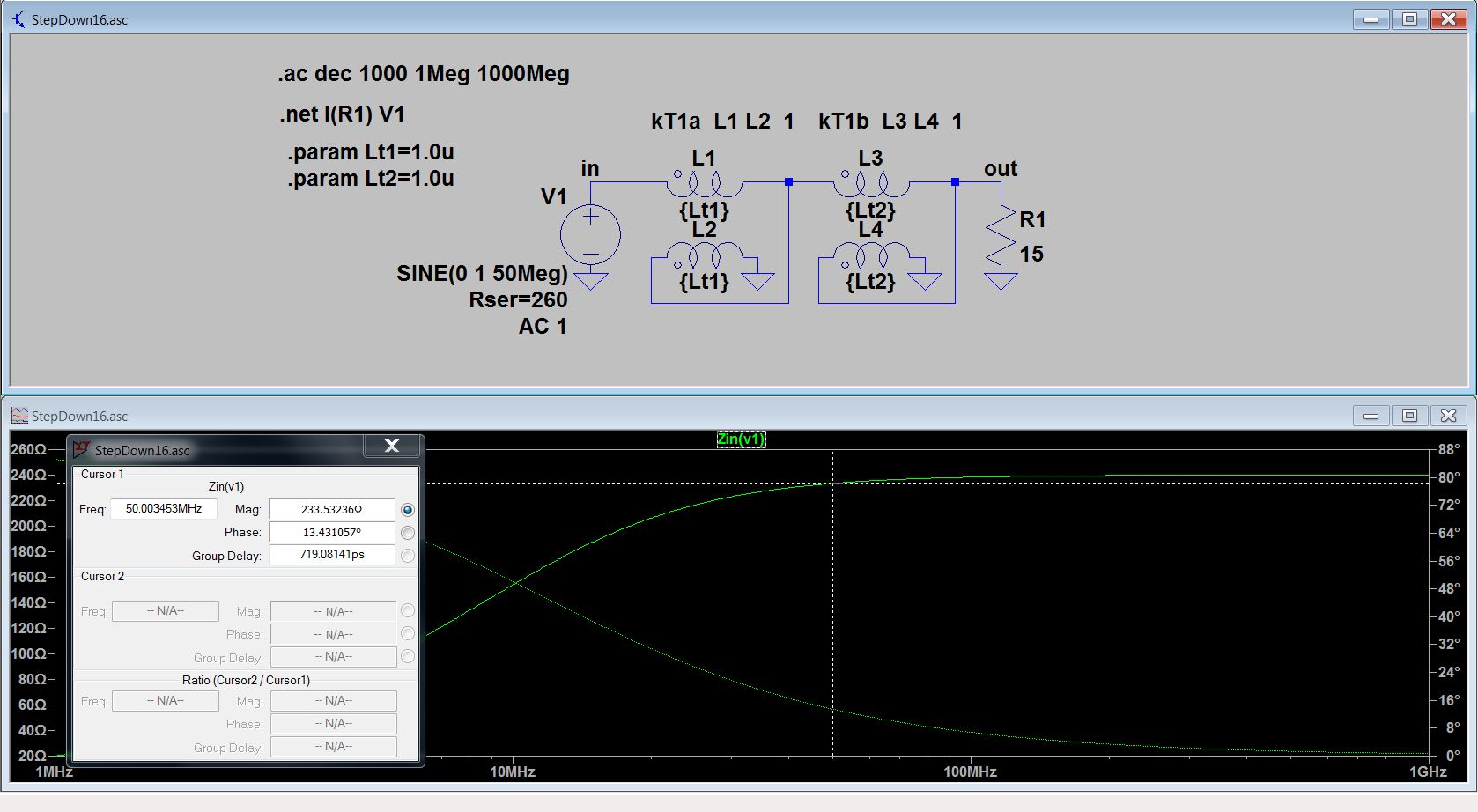The height and width of the screenshot is (812, 1478).
Task: Click the .net I(R1) V1 directive
Action: tap(342, 114)
